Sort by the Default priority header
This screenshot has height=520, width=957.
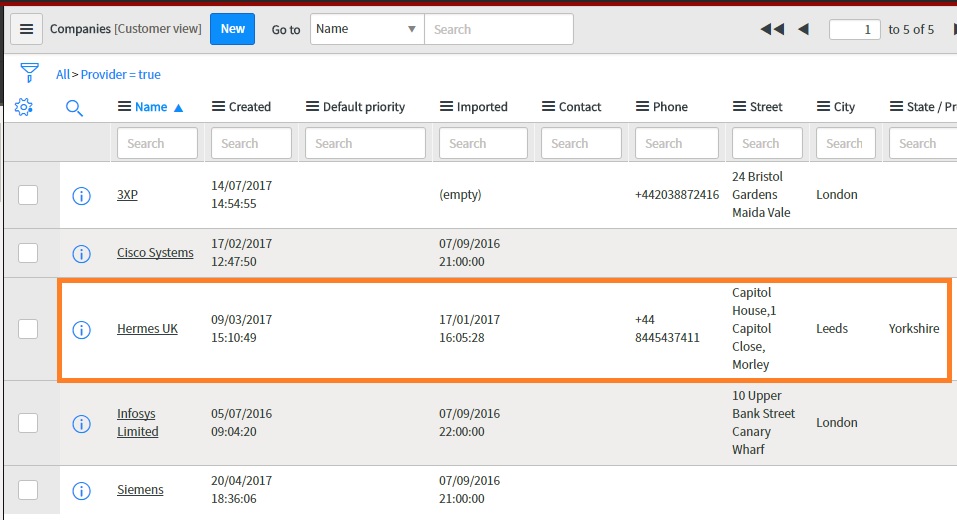364,107
